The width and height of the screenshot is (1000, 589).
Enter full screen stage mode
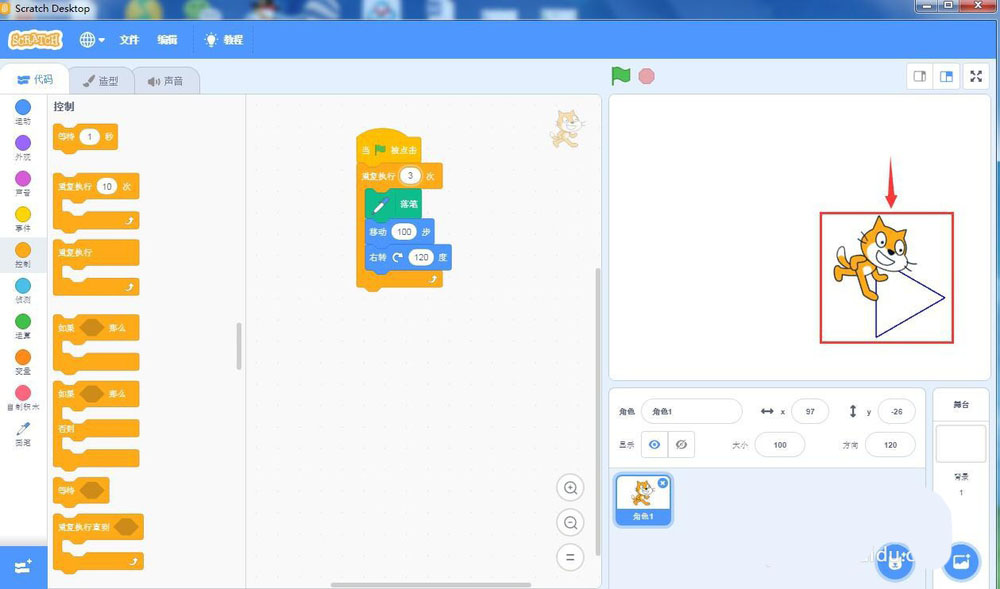(x=976, y=76)
